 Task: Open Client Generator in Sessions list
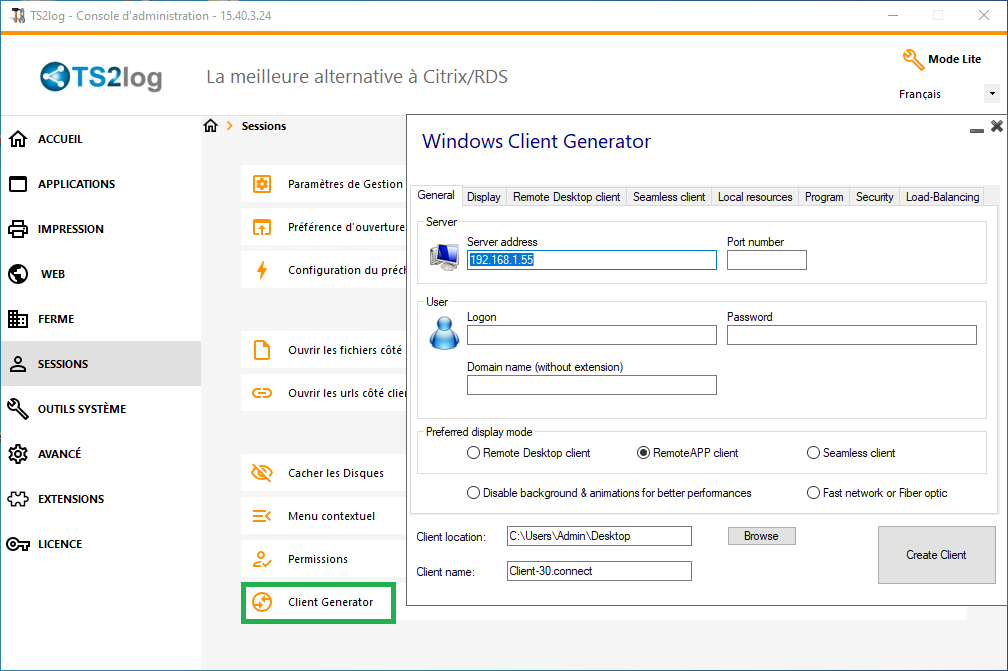click(318, 602)
